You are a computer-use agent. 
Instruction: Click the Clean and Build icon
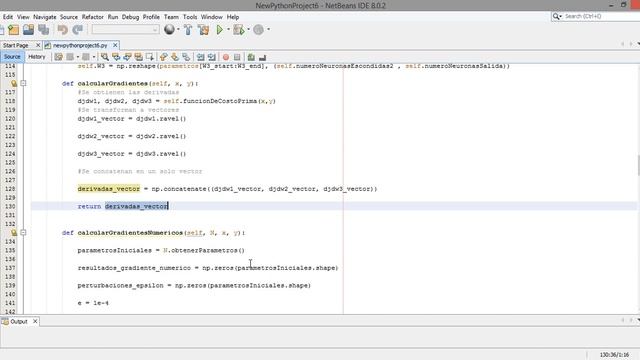203,29
